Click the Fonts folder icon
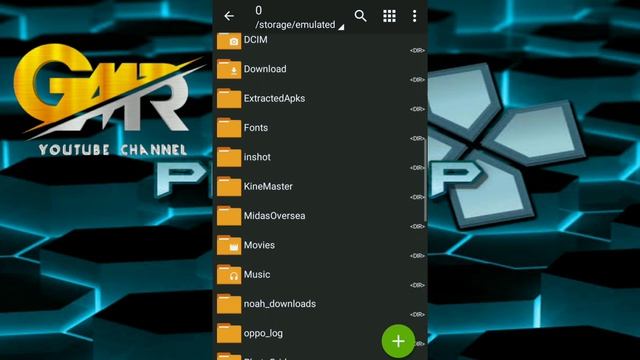Screen dimensions: 640x360 229,128
